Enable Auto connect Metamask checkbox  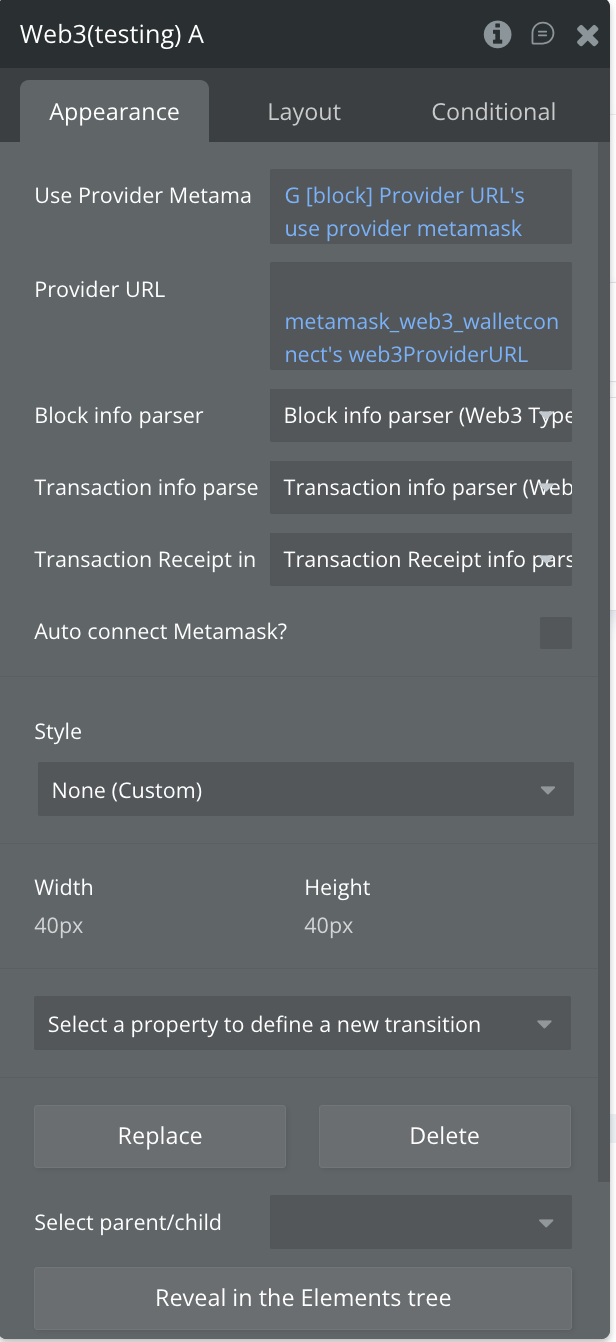tap(555, 633)
